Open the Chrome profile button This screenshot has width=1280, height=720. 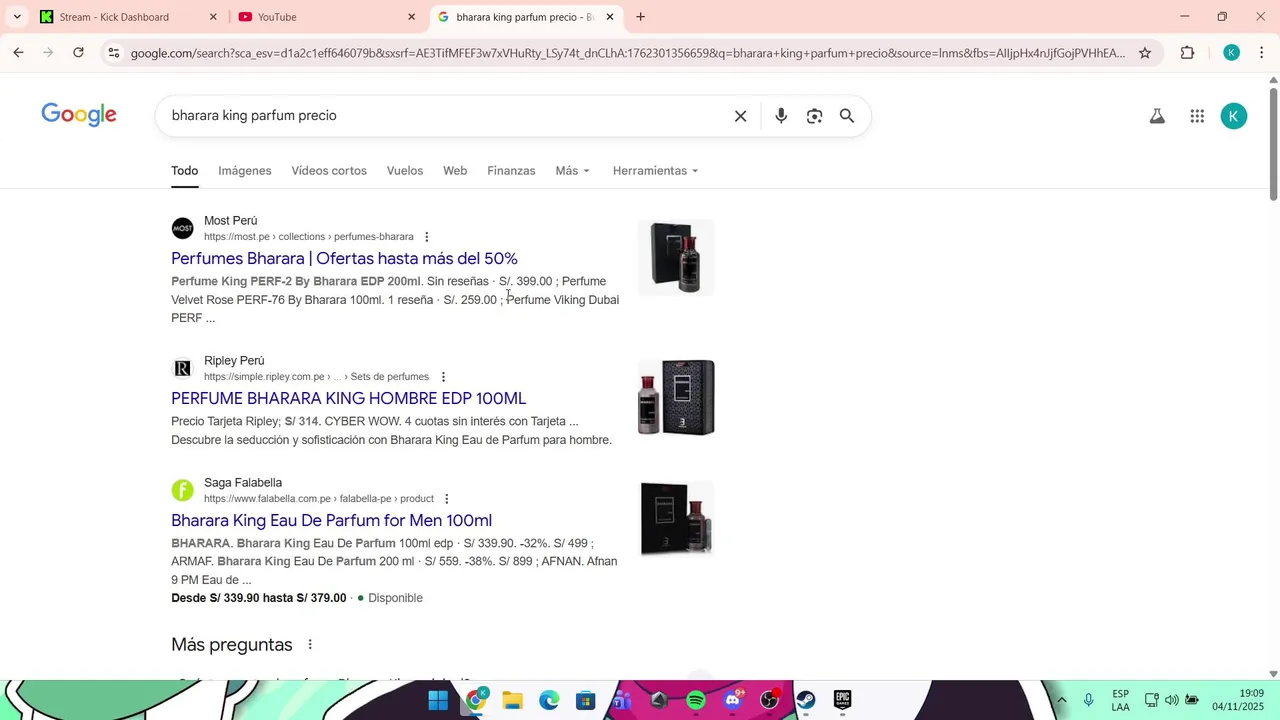[1232, 53]
